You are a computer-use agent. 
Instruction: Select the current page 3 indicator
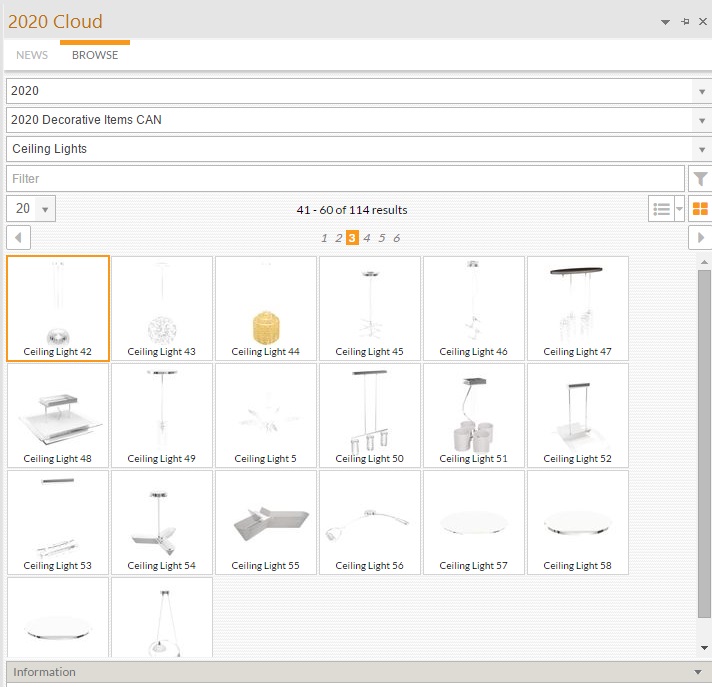[x=352, y=237]
